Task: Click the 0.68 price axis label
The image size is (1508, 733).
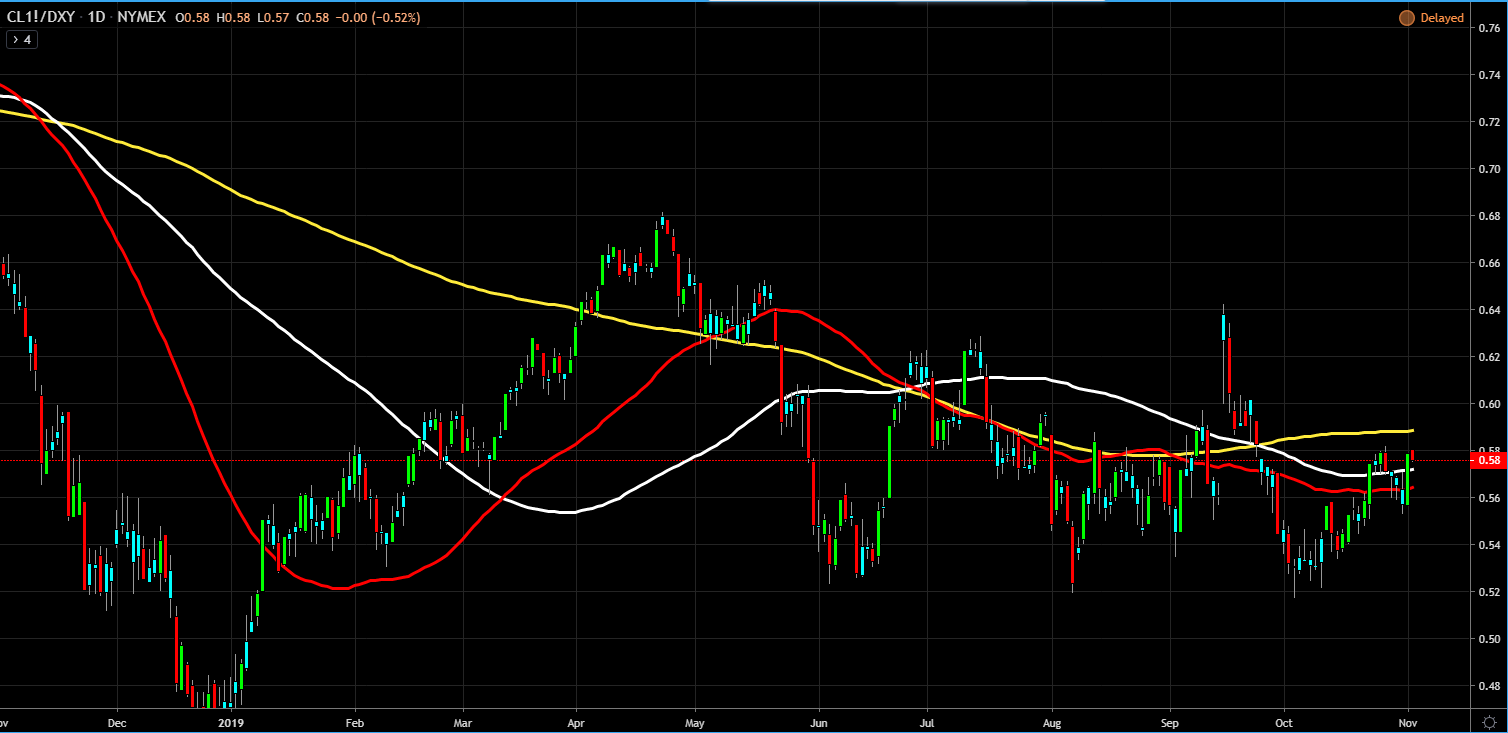Action: (1488, 216)
